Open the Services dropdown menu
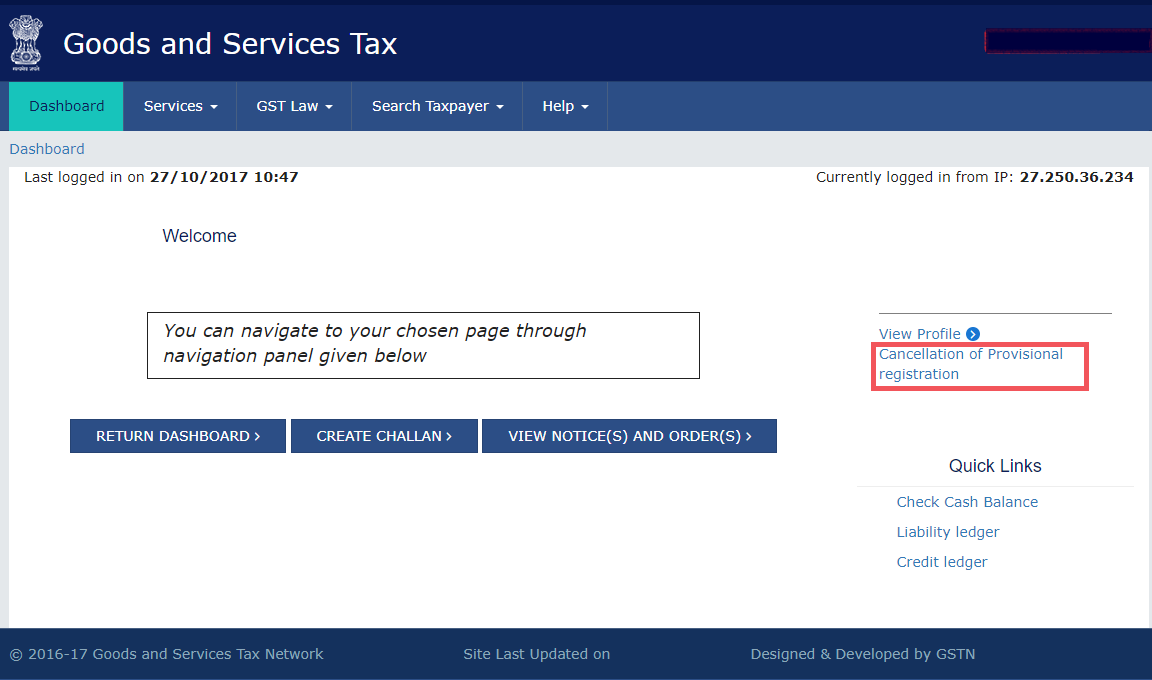Image resolution: width=1152 pixels, height=680 pixels. [x=179, y=105]
